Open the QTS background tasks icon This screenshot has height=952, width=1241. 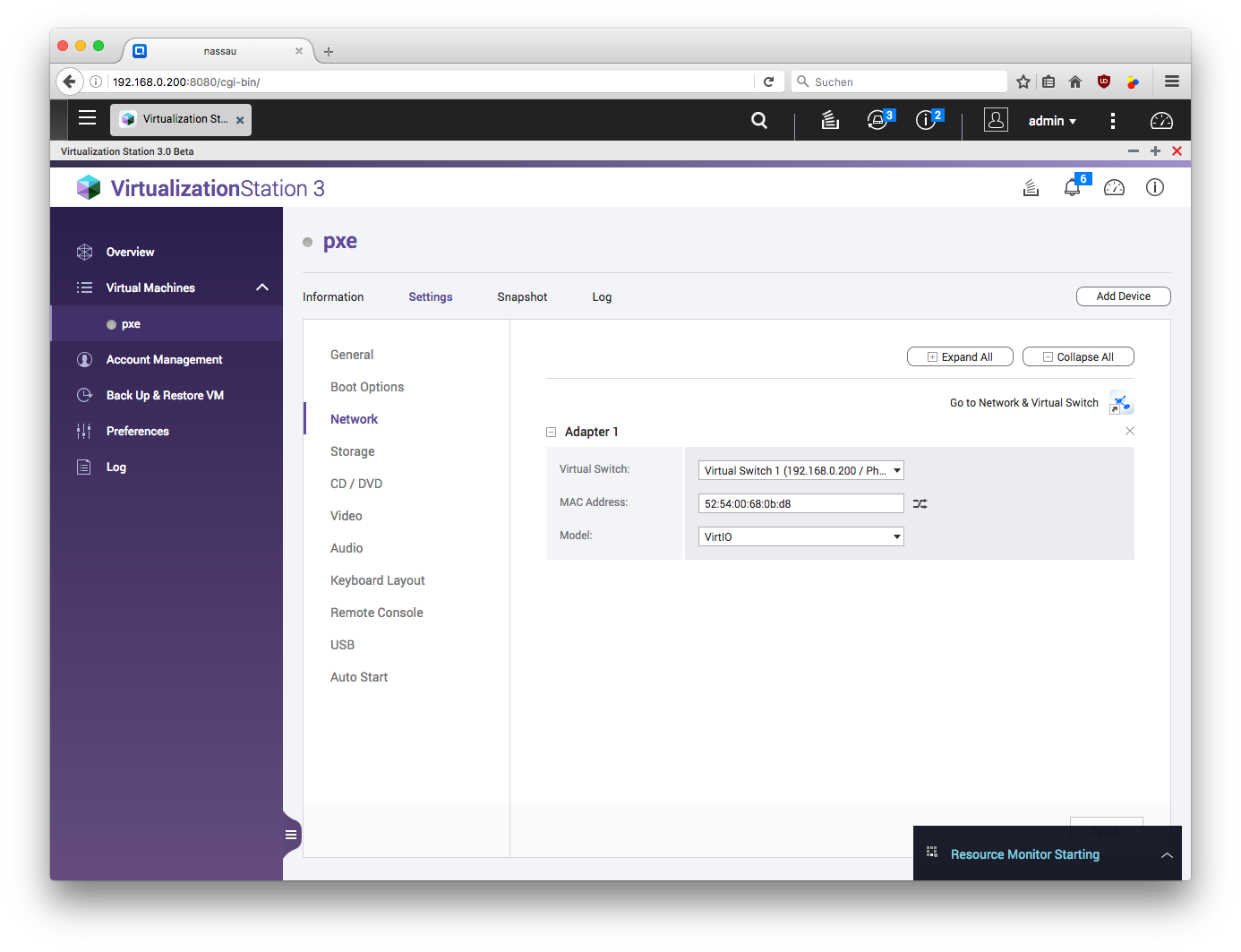point(830,120)
